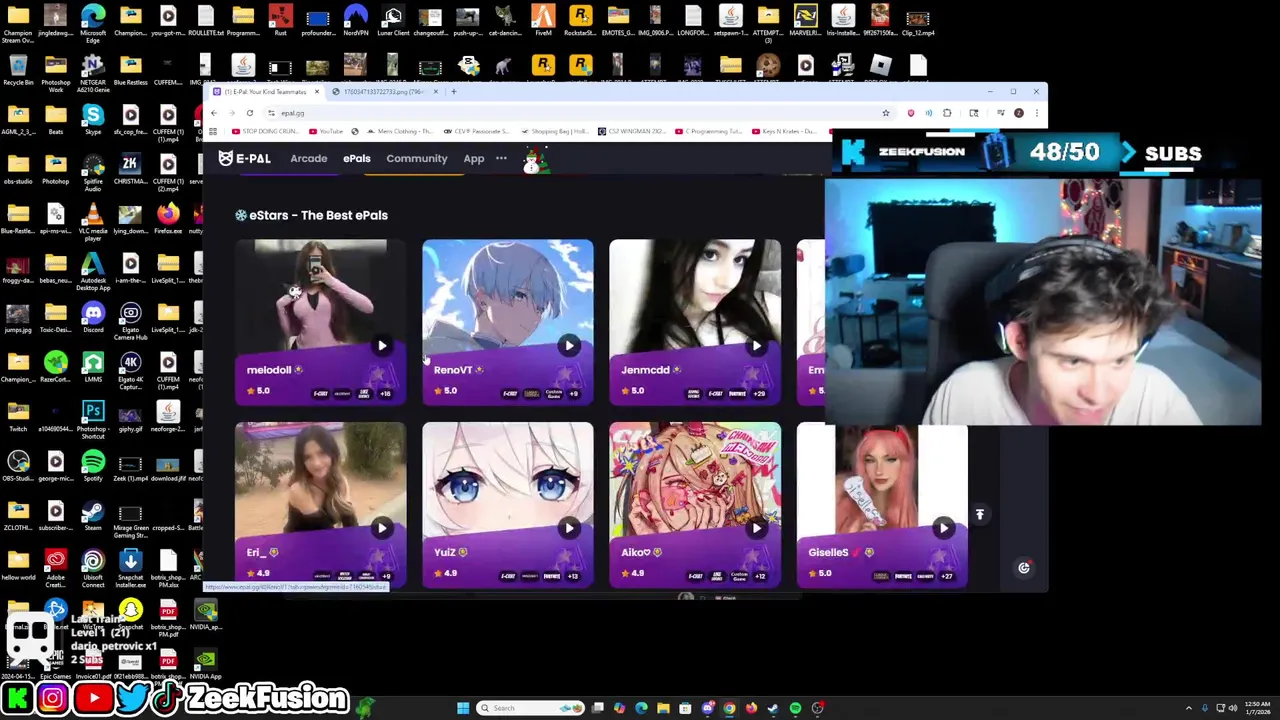Screen dimensions: 1280x720
Task: Select the Snapchat desktop shortcut
Action: (x=130, y=612)
